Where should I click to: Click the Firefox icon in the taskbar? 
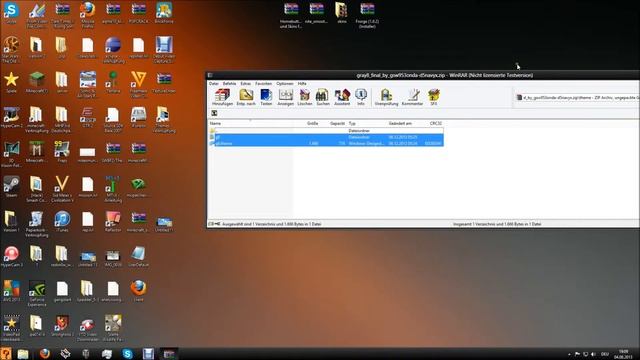tap(44, 353)
